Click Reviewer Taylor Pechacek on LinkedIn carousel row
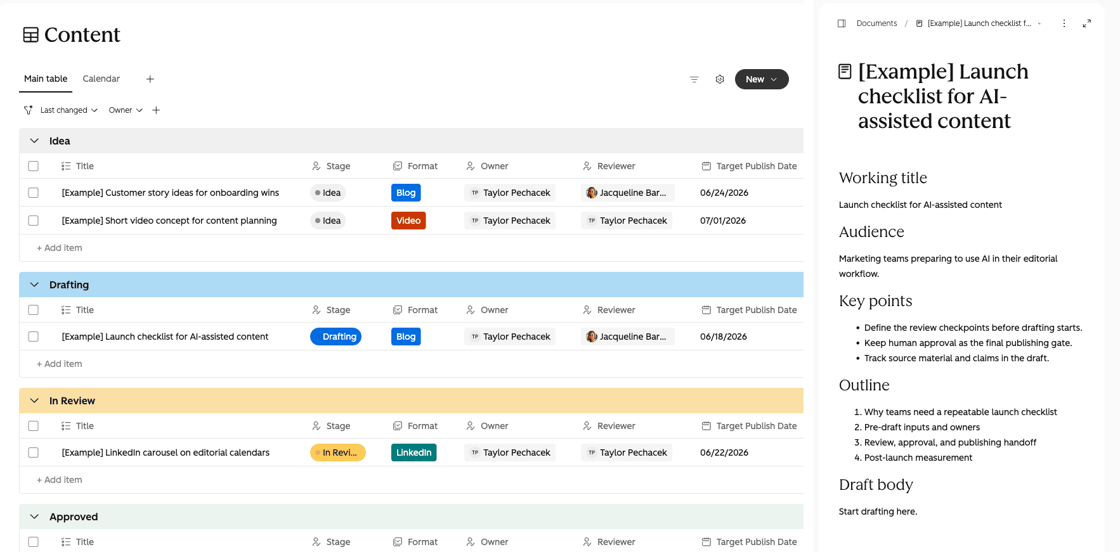 [x=627, y=452]
